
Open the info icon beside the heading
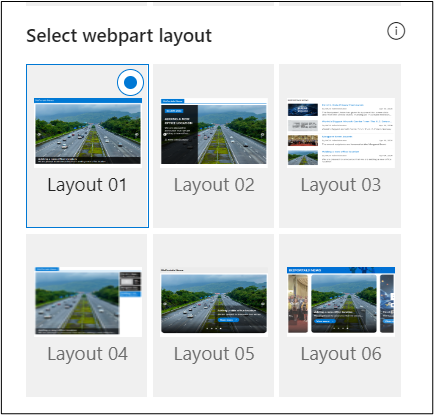coord(396,31)
